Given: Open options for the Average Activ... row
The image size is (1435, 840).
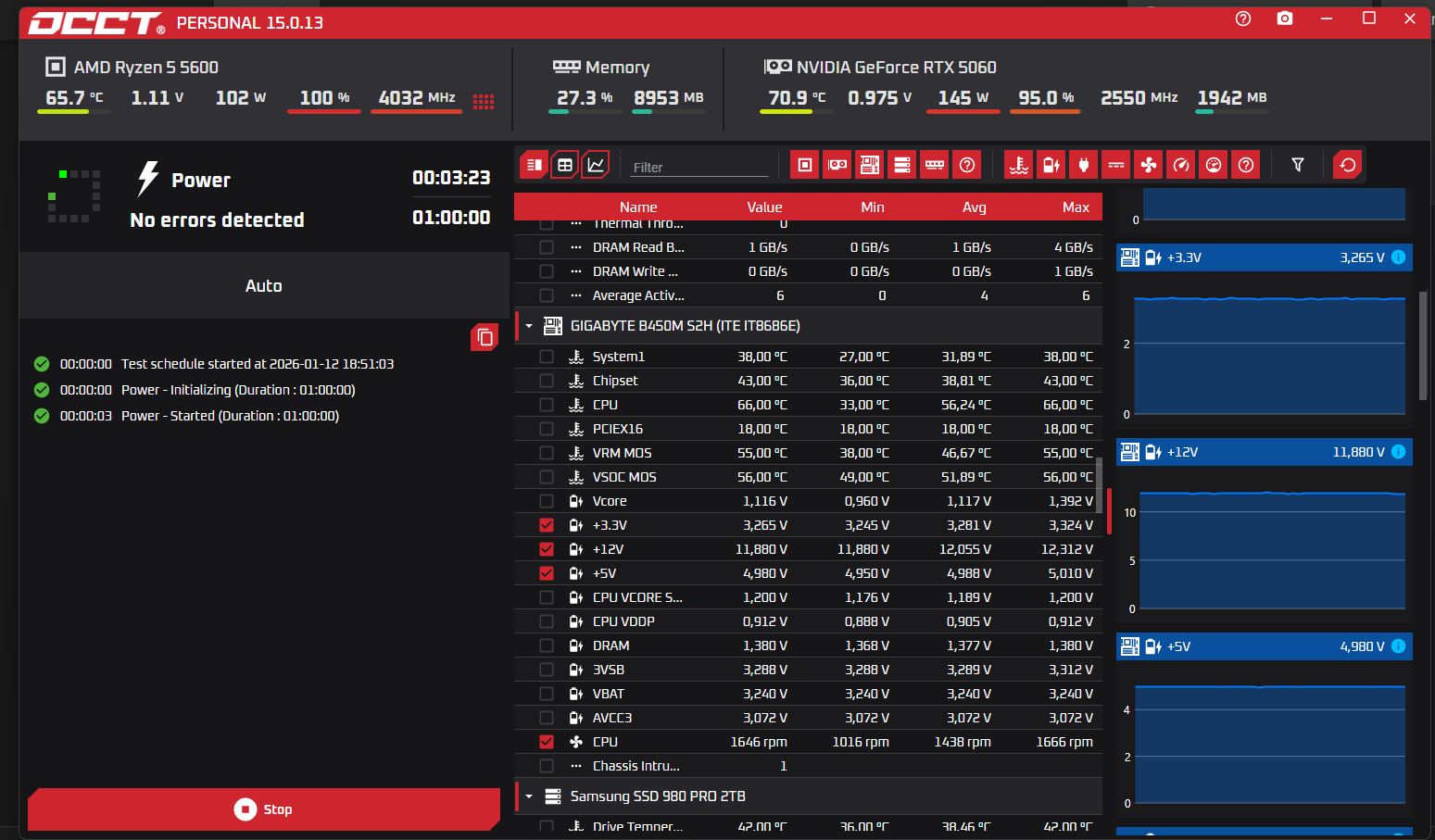Looking at the screenshot, I should pos(576,295).
